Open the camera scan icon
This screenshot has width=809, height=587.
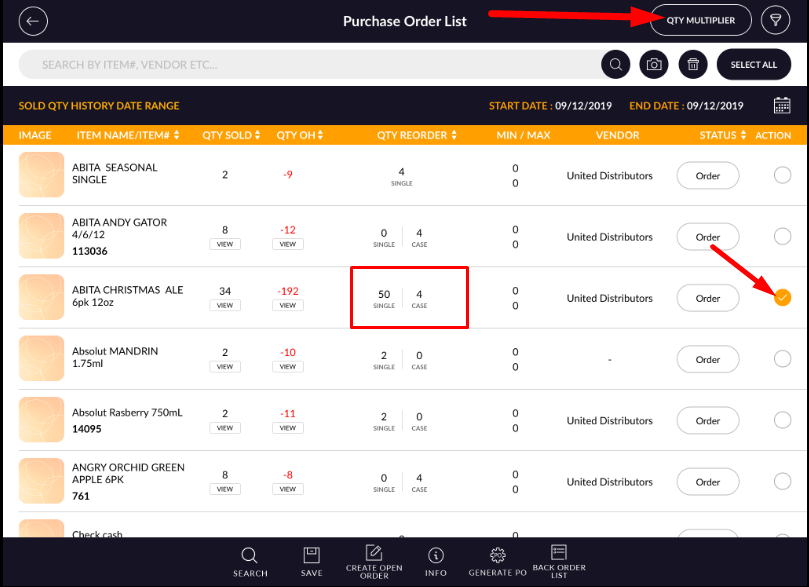654,65
